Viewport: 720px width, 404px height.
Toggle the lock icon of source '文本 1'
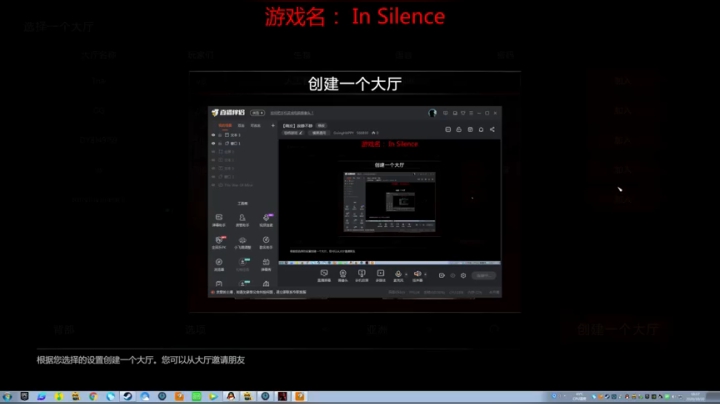pyautogui.click(x=220, y=135)
